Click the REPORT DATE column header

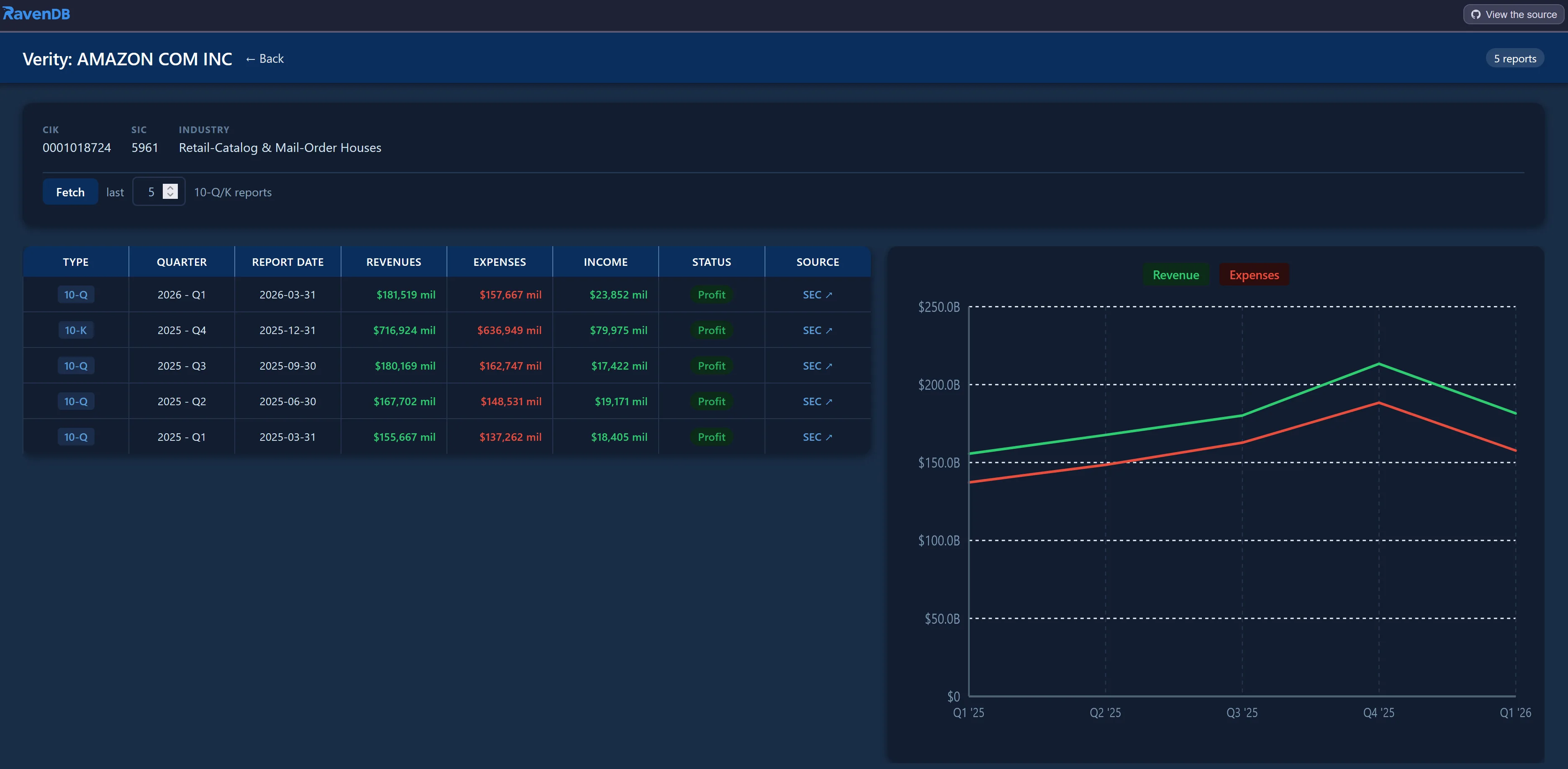click(x=287, y=262)
